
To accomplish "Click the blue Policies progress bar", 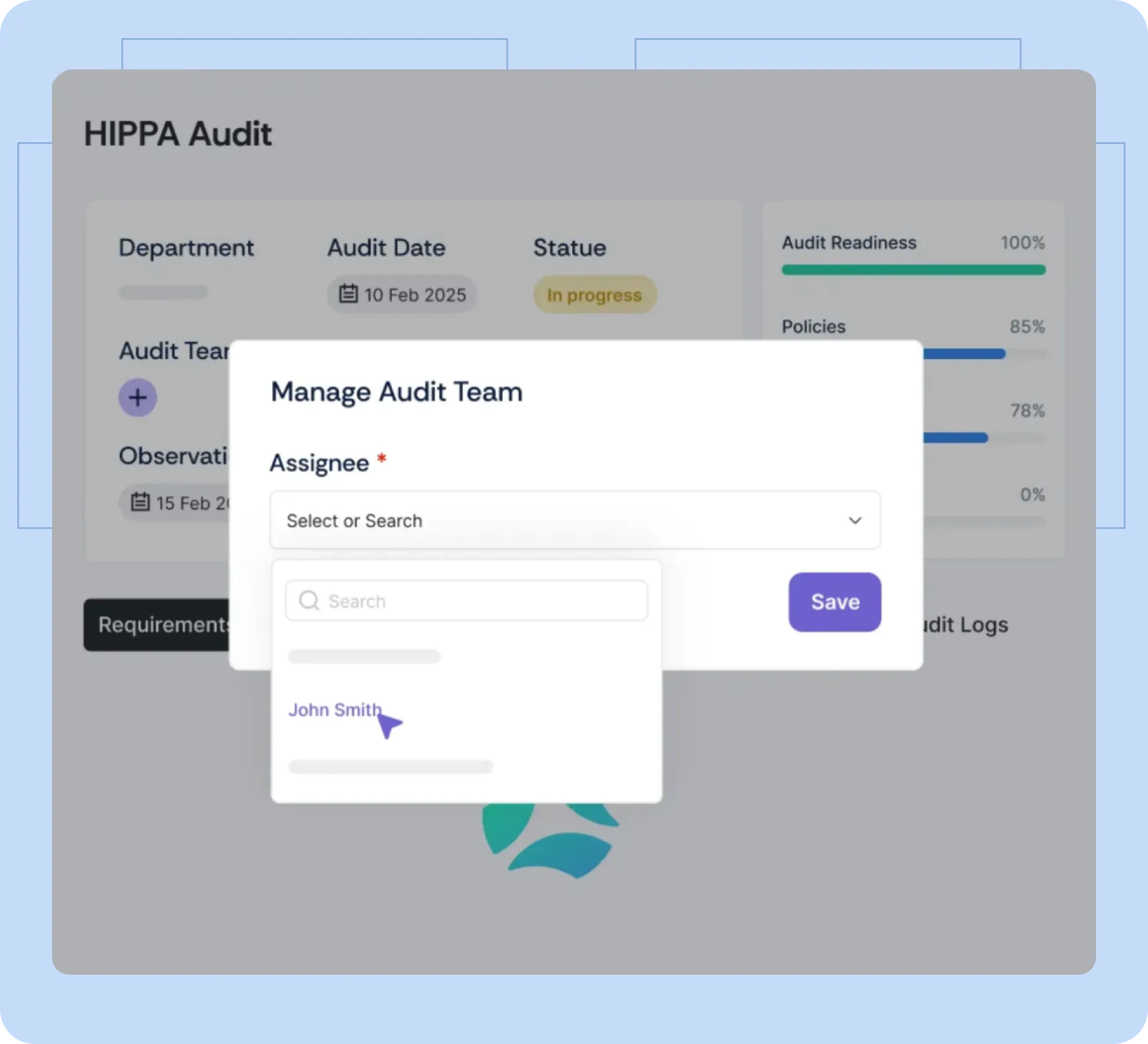I will click(964, 354).
